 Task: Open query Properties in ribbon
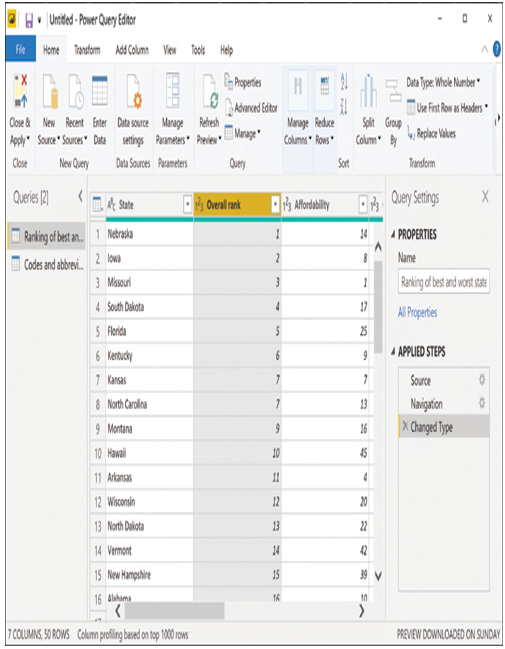click(243, 82)
